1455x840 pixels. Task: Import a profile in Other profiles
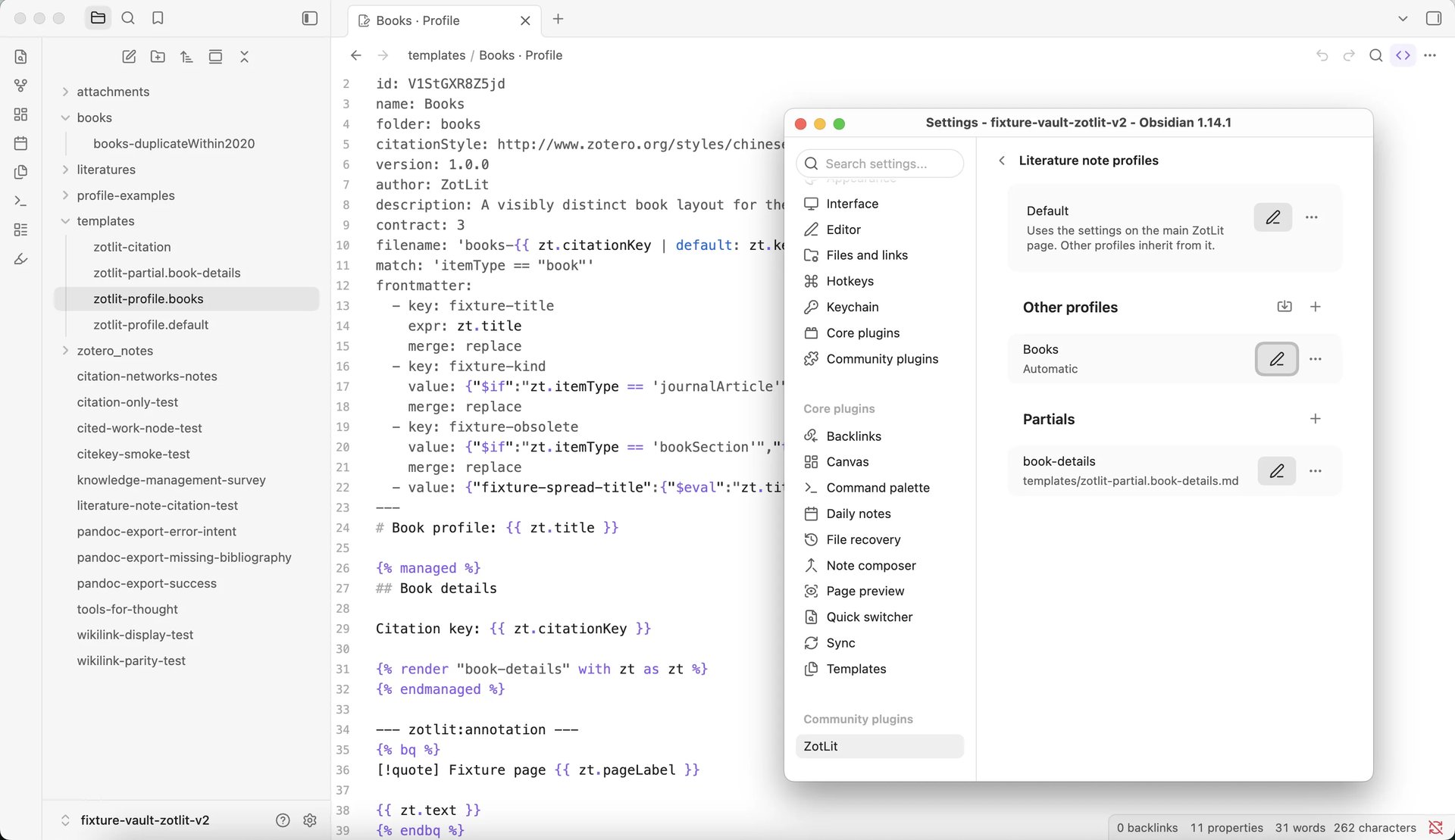1284,307
